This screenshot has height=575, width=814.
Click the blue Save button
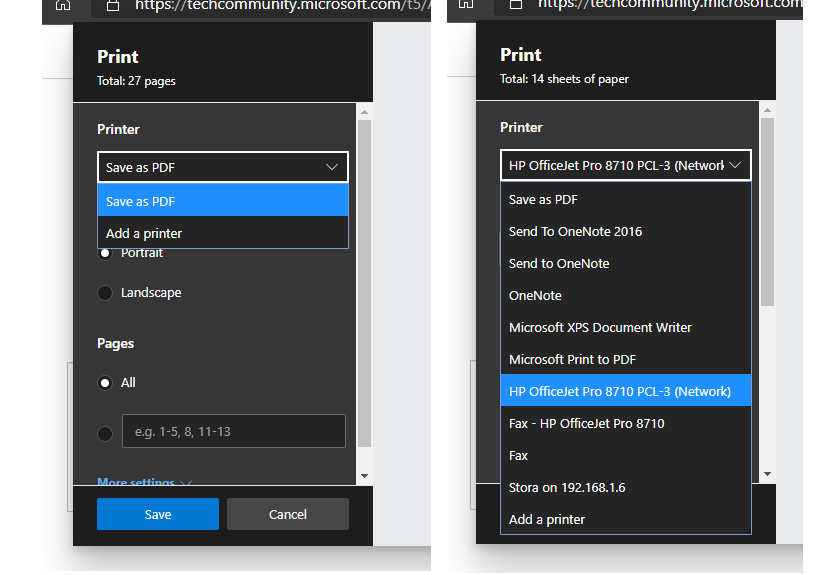click(x=158, y=514)
